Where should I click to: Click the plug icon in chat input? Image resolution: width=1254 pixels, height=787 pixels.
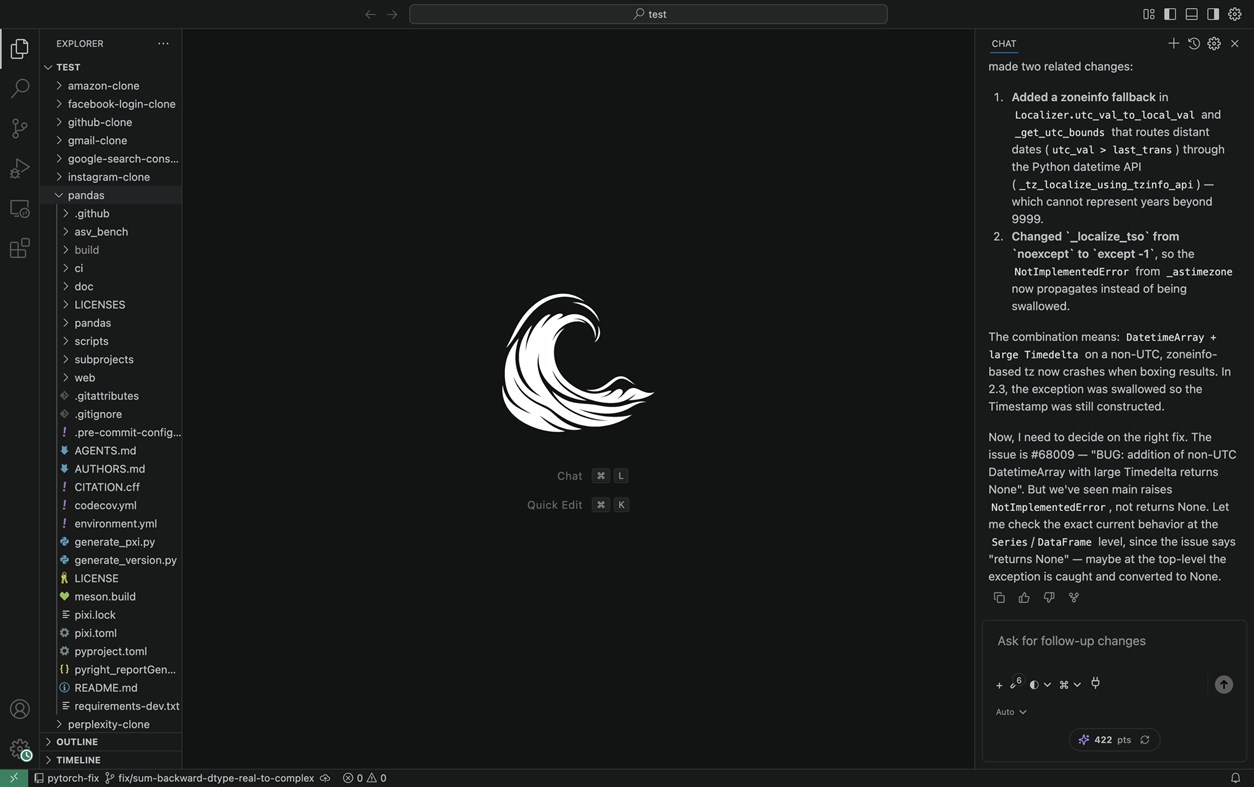pos(1095,684)
